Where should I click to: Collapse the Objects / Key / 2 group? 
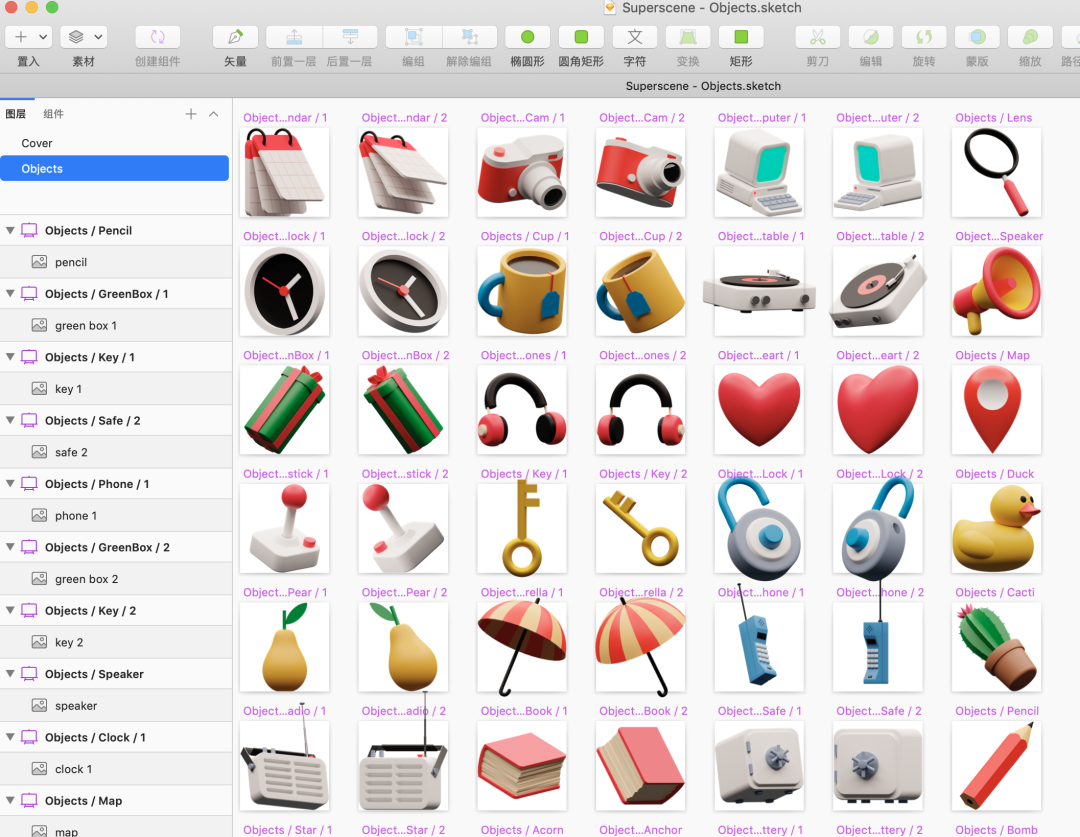(10, 610)
